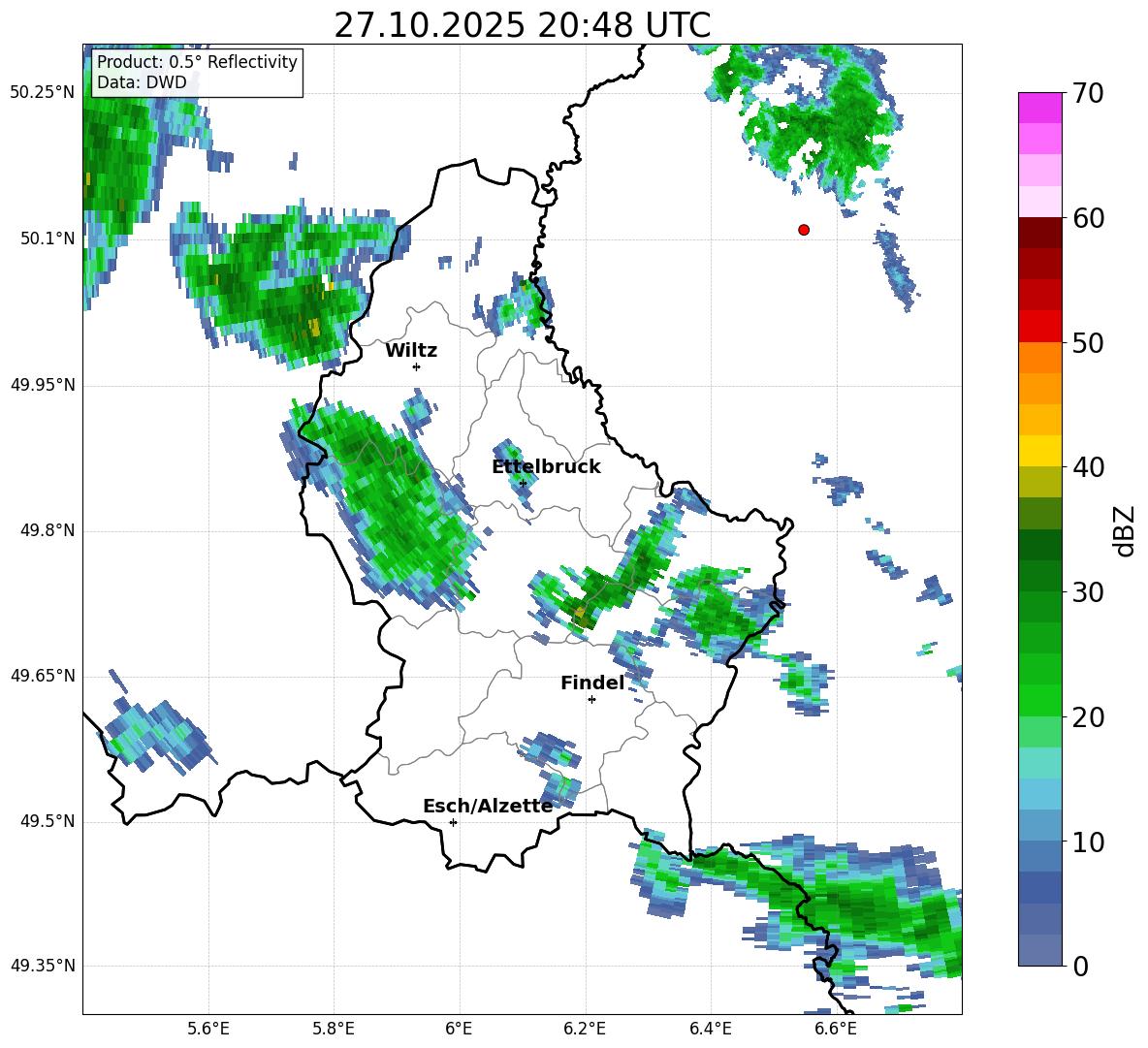Select the Wiltz city label
Image resolution: width=1148 pixels, height=1048 pixels.
(x=411, y=351)
